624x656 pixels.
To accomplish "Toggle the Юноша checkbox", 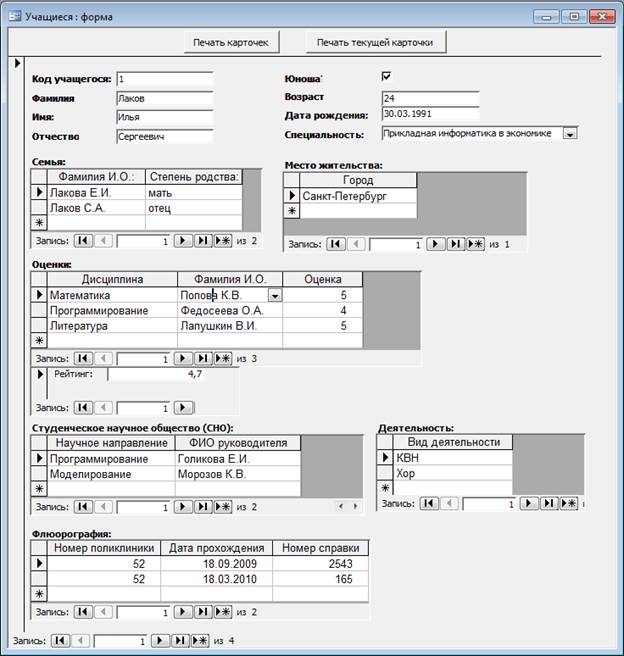I will [386, 76].
